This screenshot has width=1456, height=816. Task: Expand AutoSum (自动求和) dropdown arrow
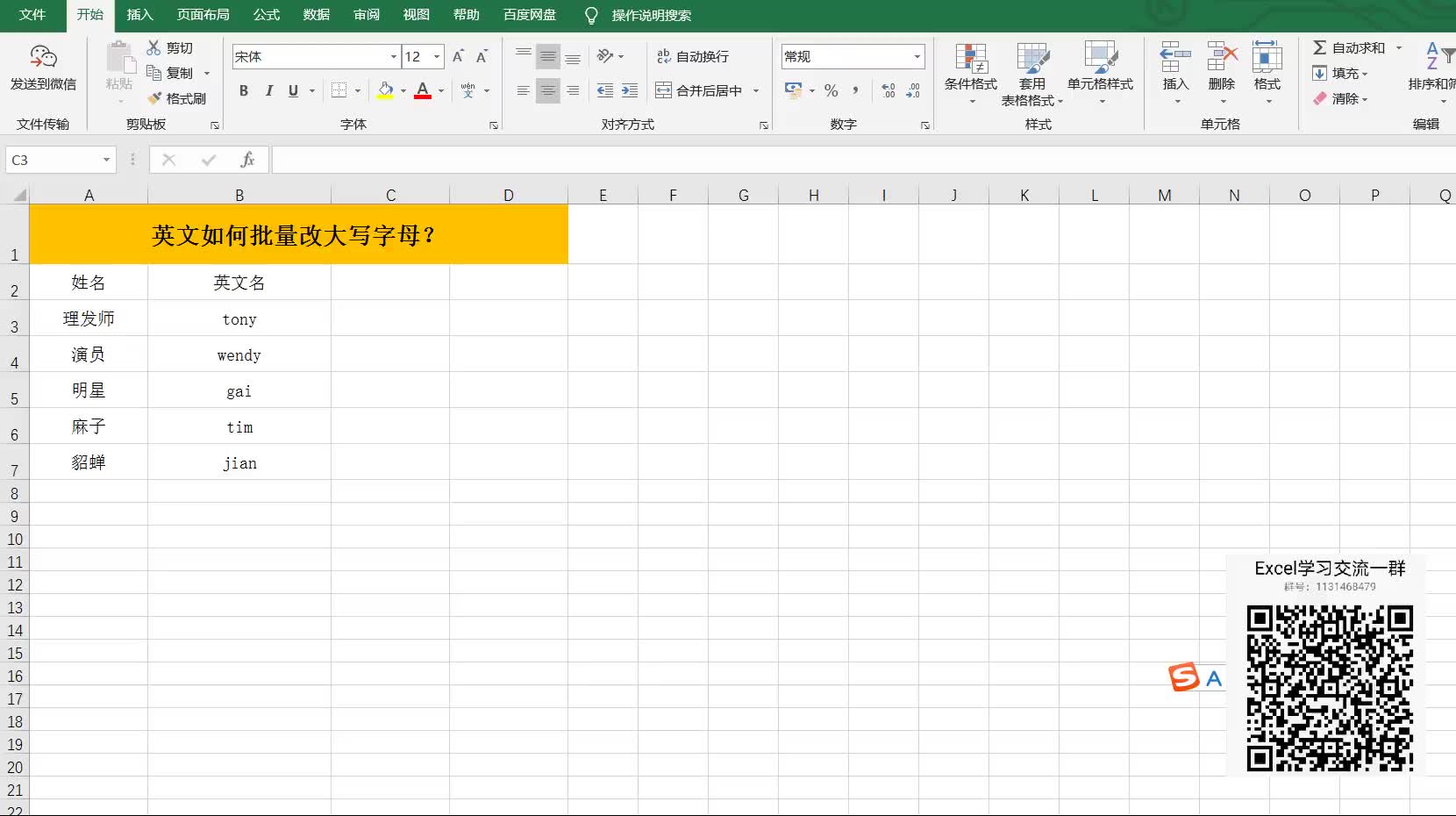pos(1399,47)
